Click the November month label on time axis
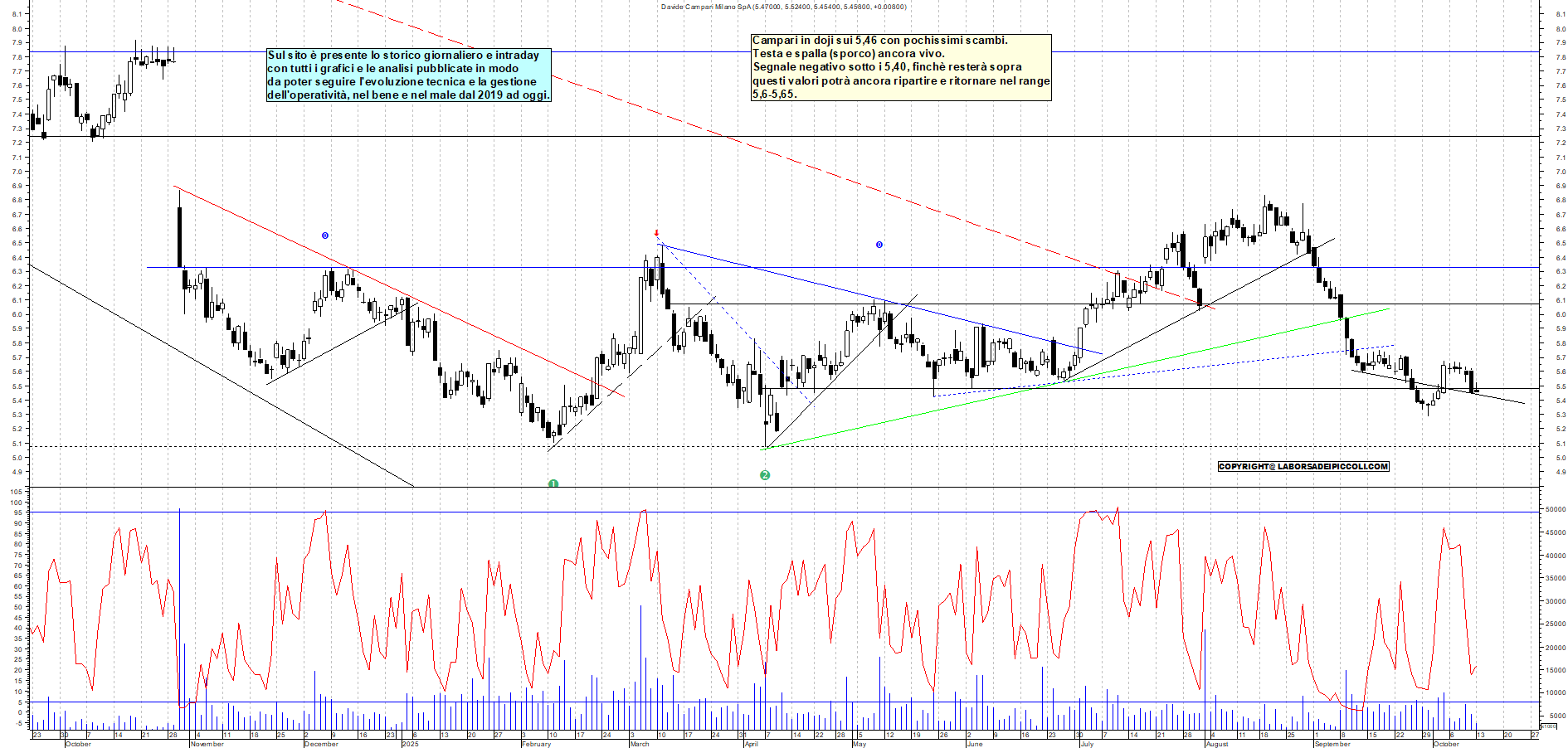 pos(207,744)
